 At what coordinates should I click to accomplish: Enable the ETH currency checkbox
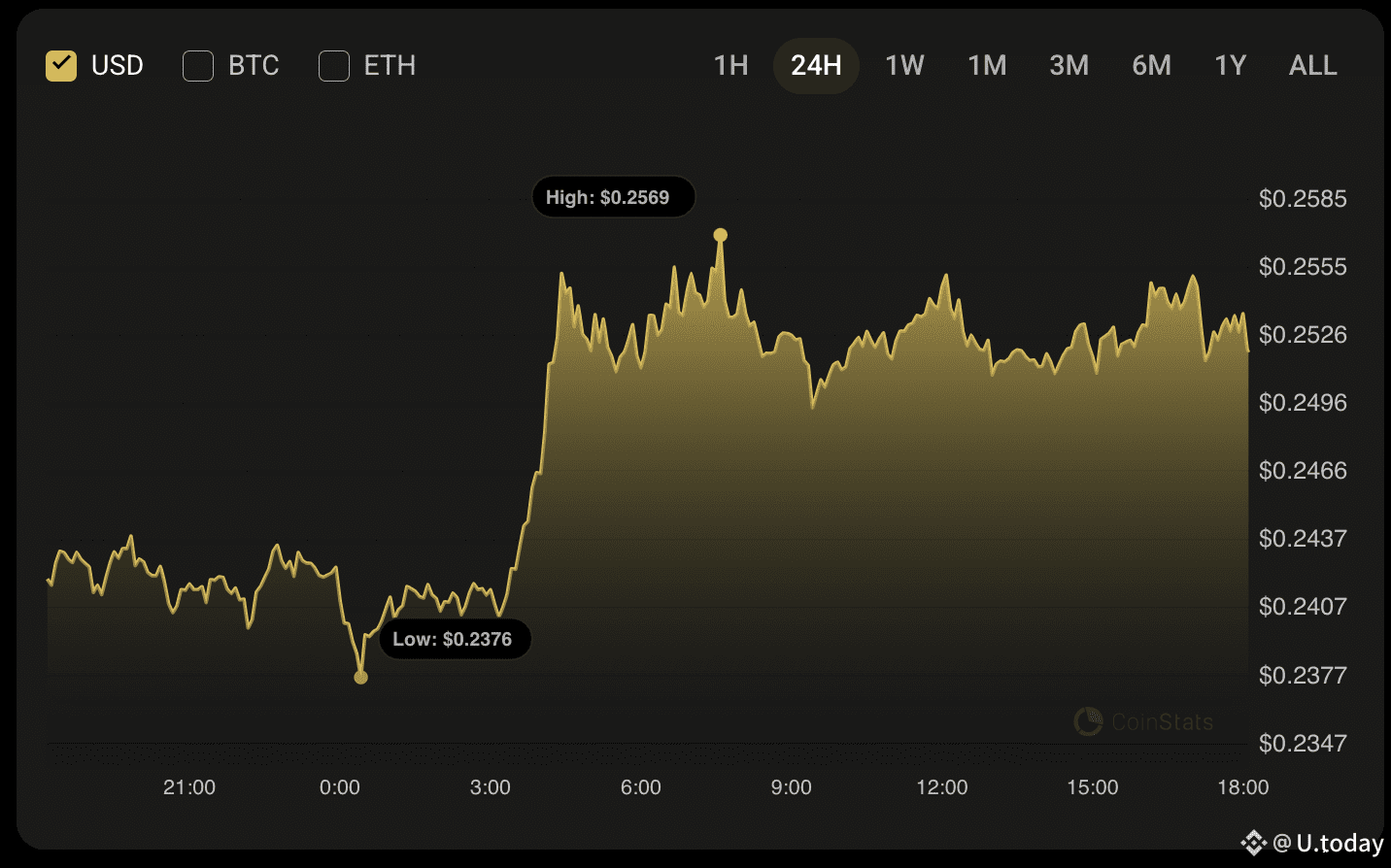coord(334,66)
